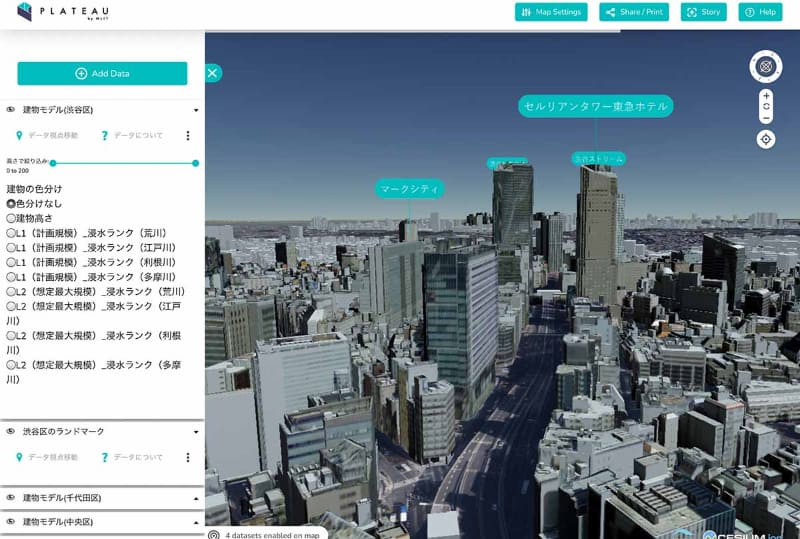
Task: Click データについて under 建物モデル(渋谷区)
Action: click(132, 135)
